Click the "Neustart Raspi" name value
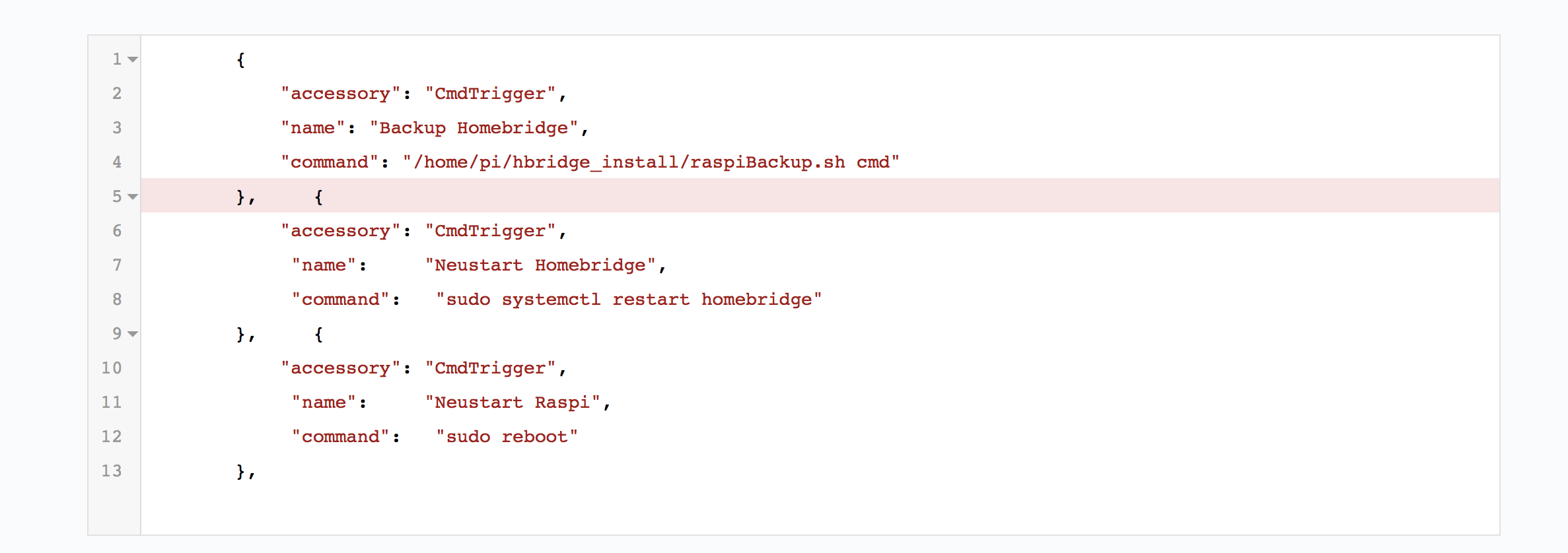The width and height of the screenshot is (1568, 553). (x=513, y=403)
